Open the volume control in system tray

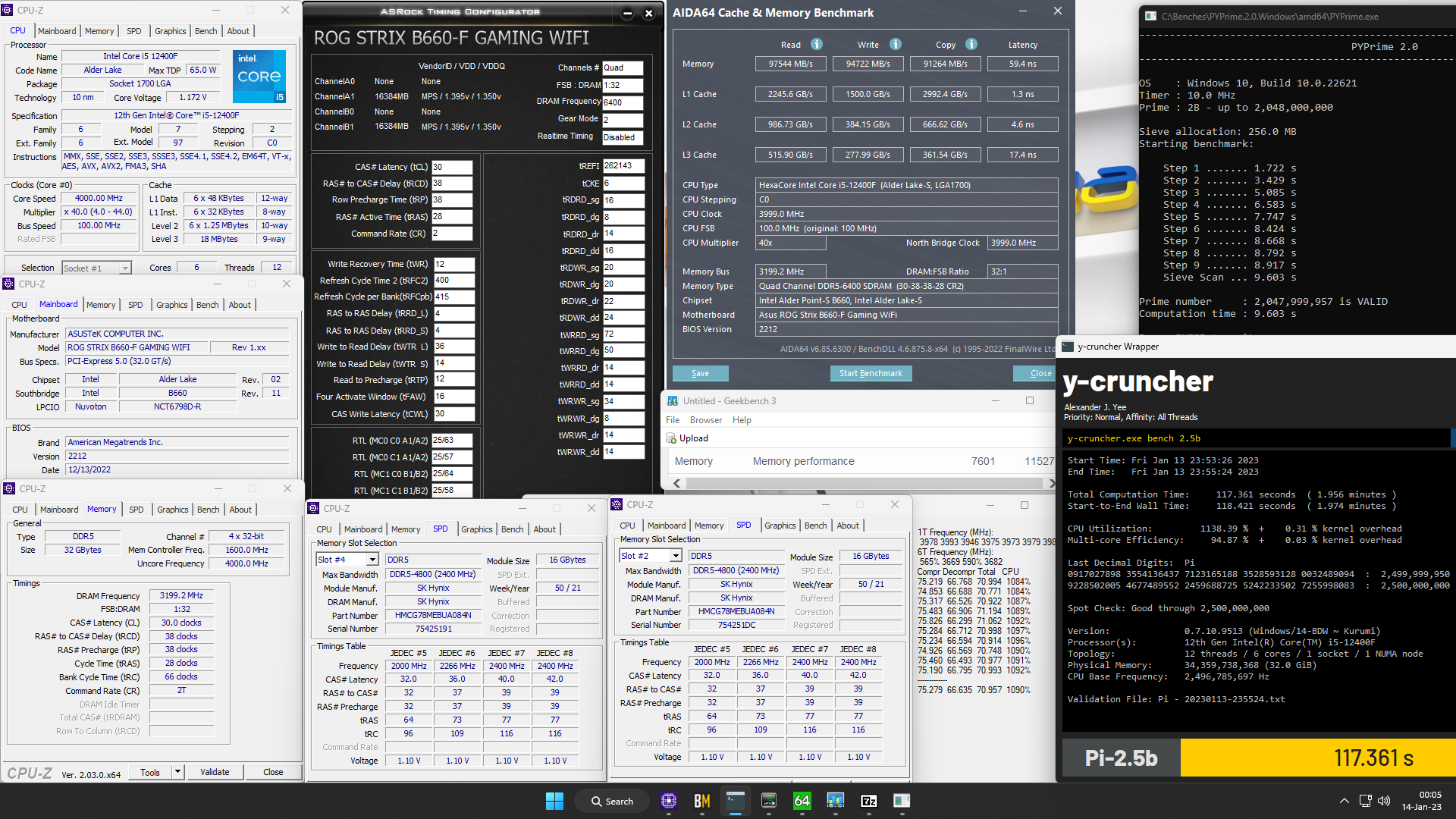coord(1384,801)
